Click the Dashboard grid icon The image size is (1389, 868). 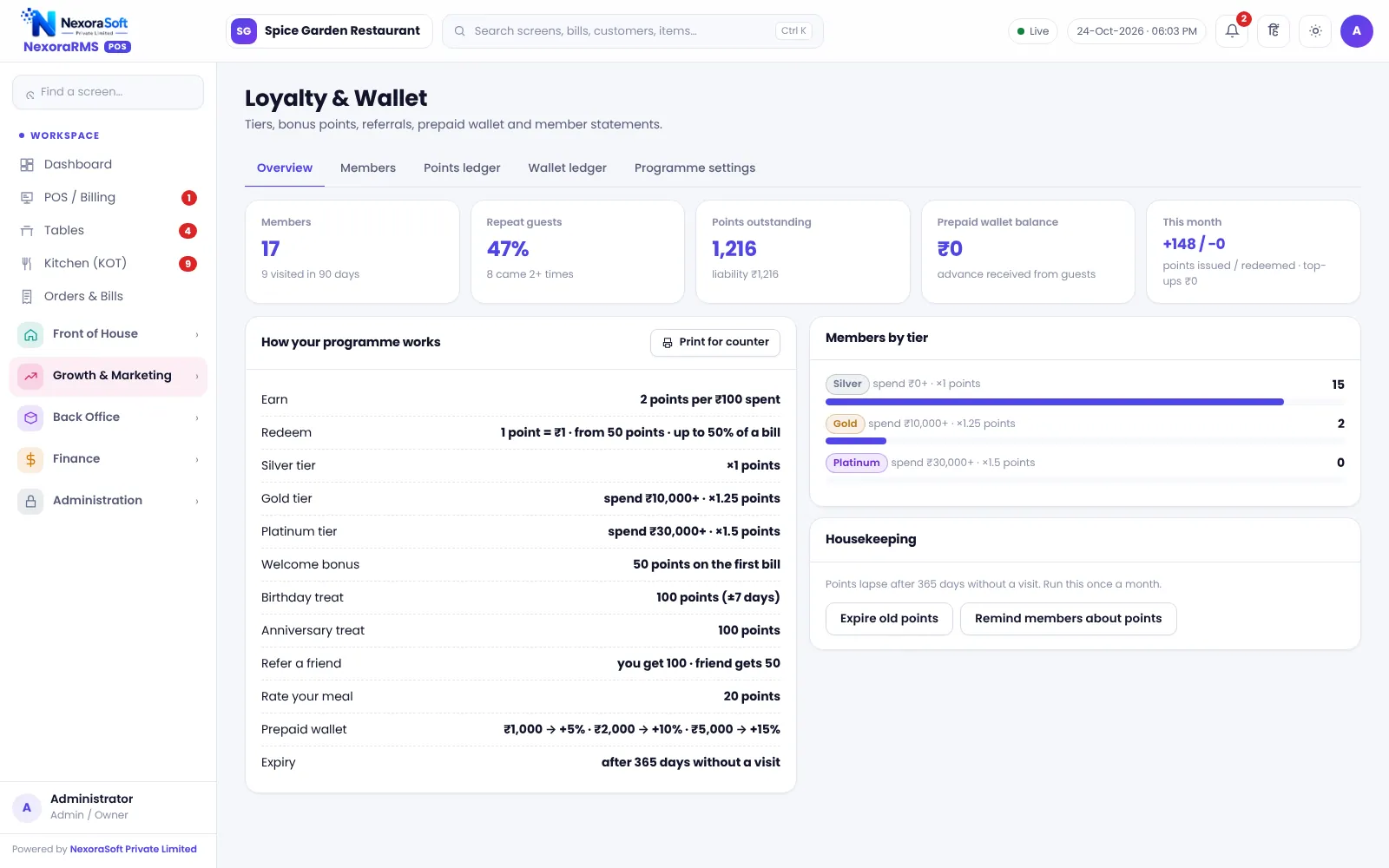tap(27, 165)
